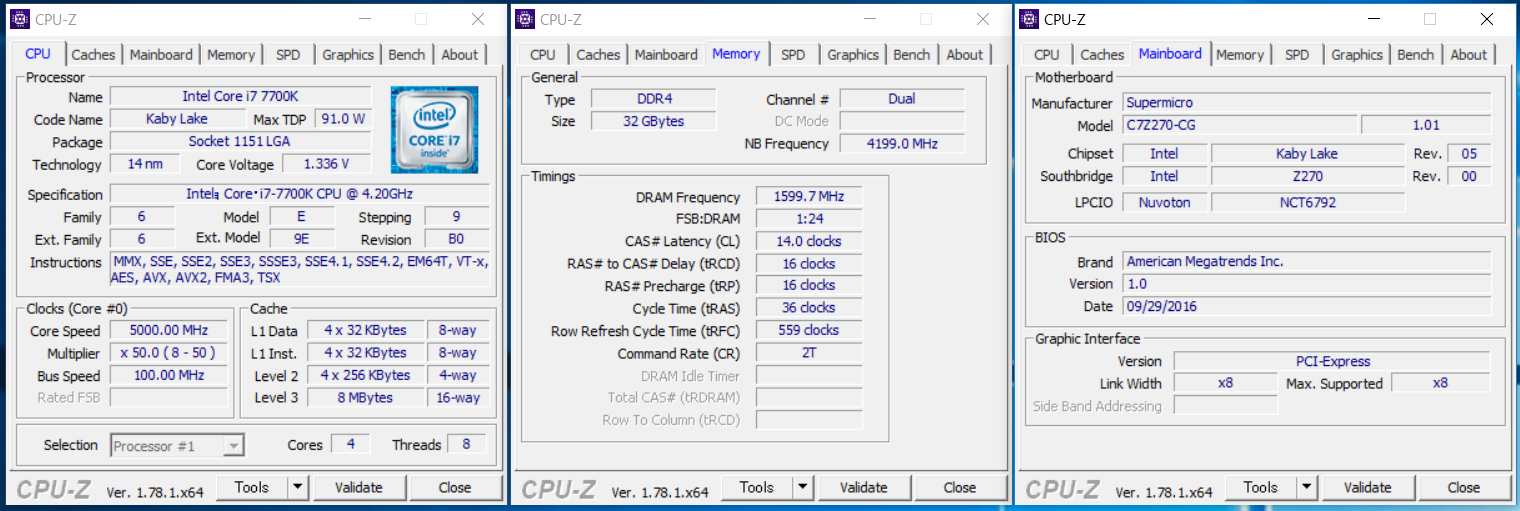This screenshot has width=1520, height=511.
Task: Minimize the right CPU-Z window
Action: click(x=1373, y=19)
